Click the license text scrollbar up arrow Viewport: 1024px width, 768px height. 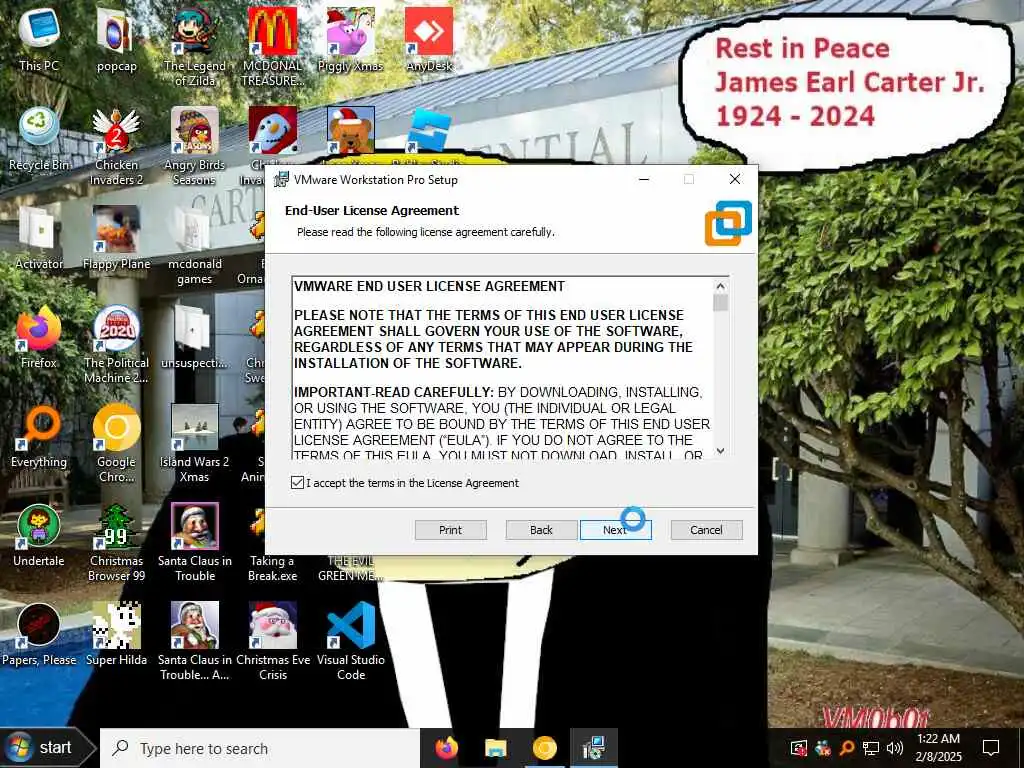pyautogui.click(x=720, y=286)
